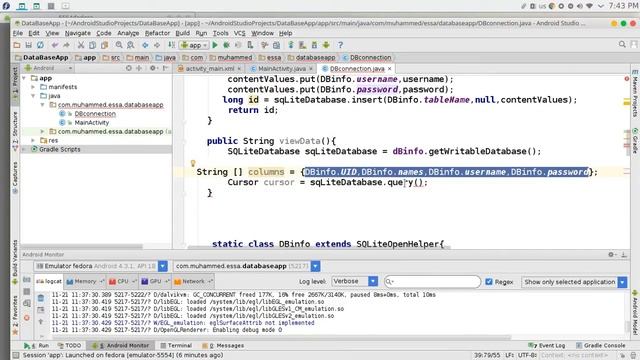This screenshot has width=640, height=360.
Task: Open the File menu
Action: tap(18, 33)
